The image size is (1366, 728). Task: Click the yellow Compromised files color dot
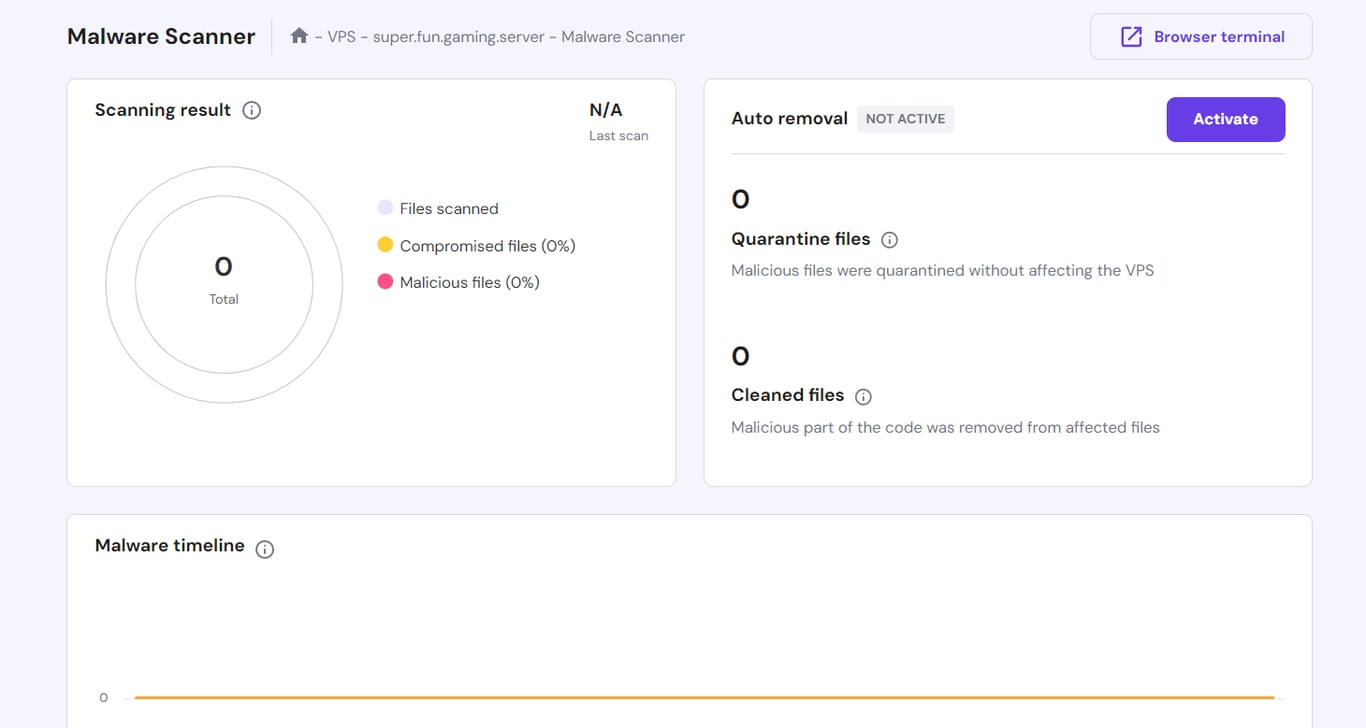point(385,245)
